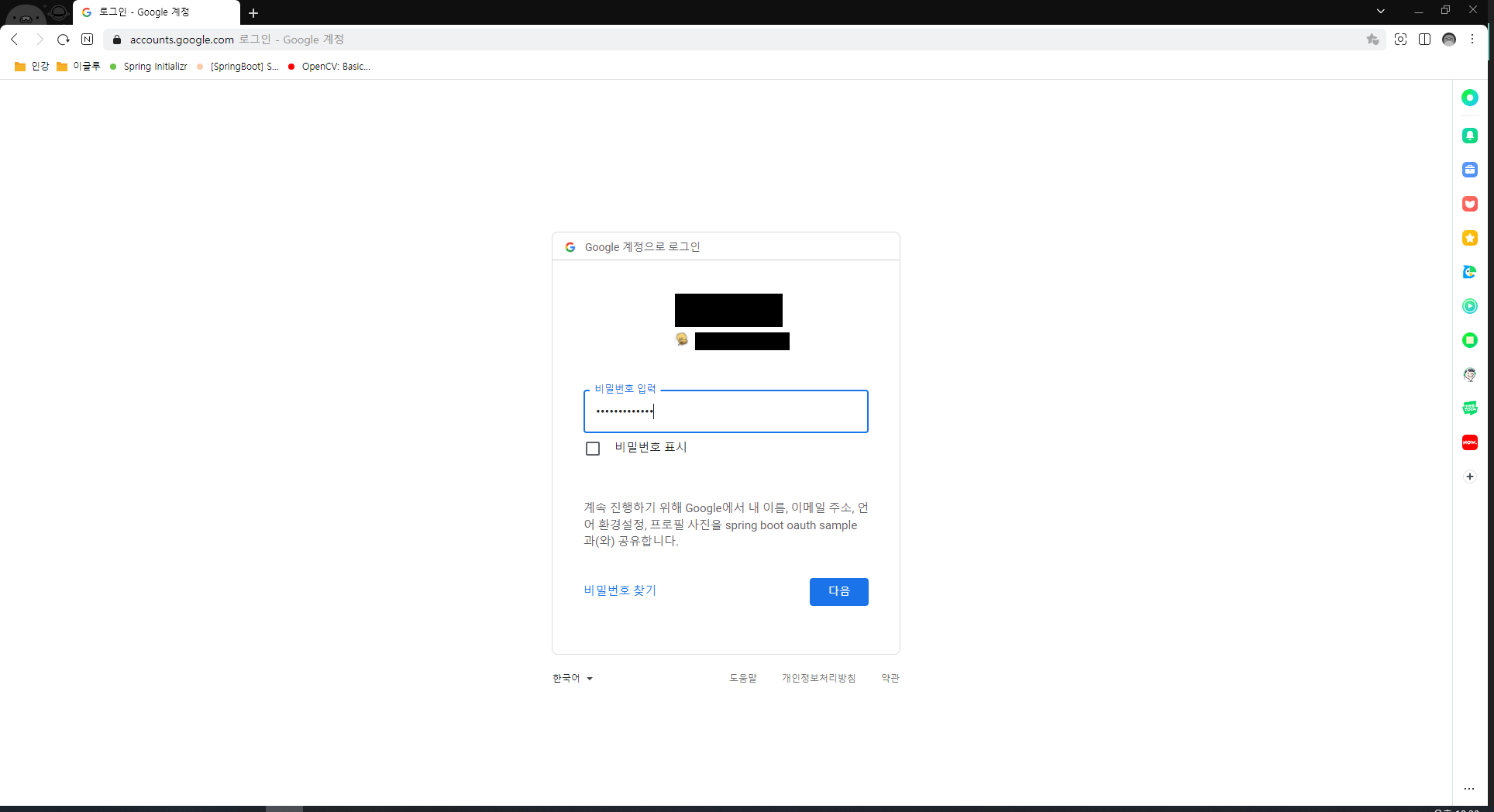The height and width of the screenshot is (812, 1494).
Task: Open the screen capture tool
Action: (1400, 40)
